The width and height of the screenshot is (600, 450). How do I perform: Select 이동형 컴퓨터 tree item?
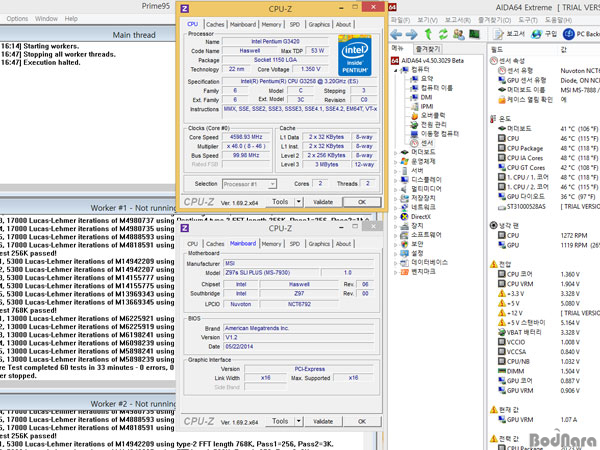pos(440,134)
